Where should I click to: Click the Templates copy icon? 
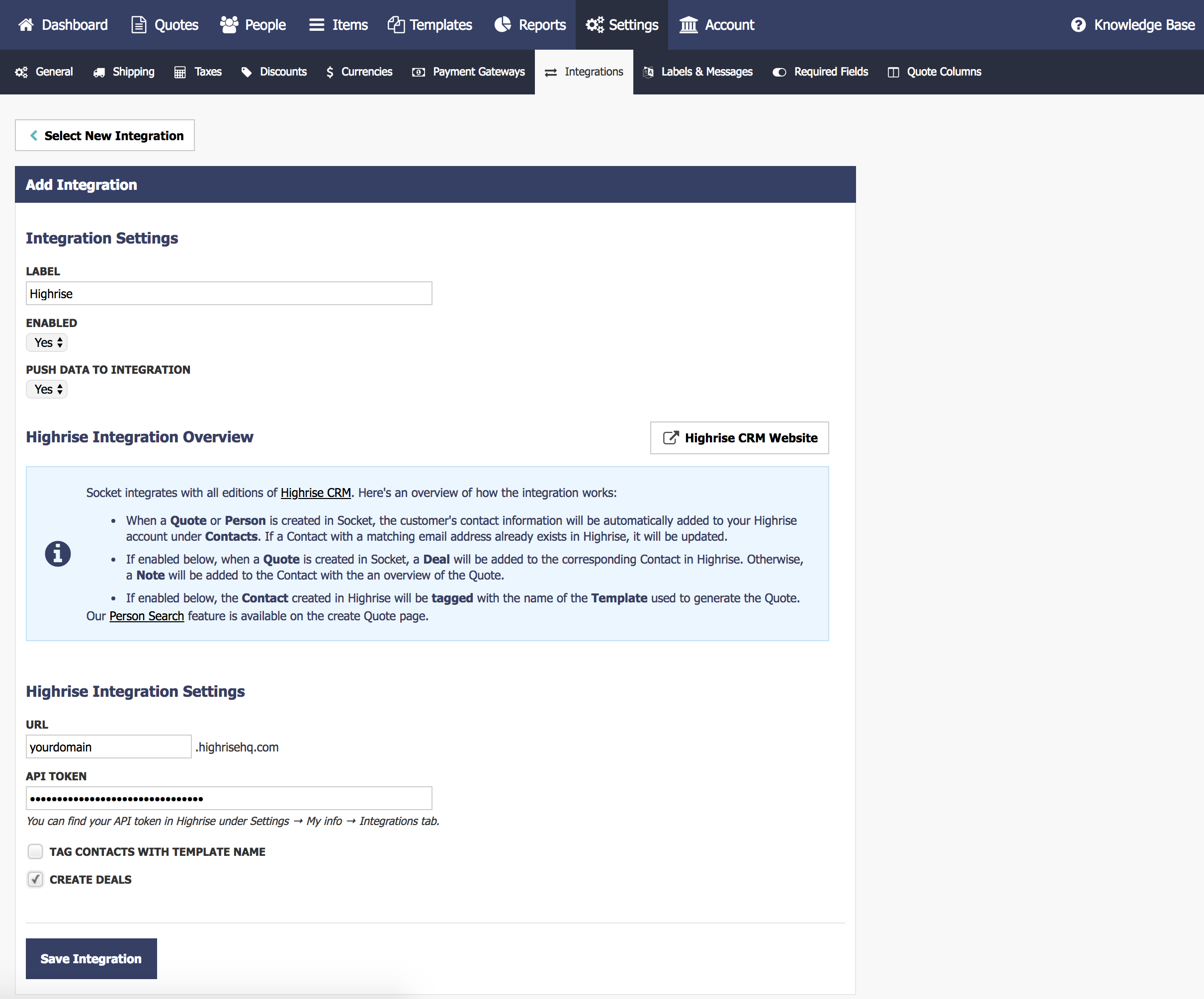[396, 25]
